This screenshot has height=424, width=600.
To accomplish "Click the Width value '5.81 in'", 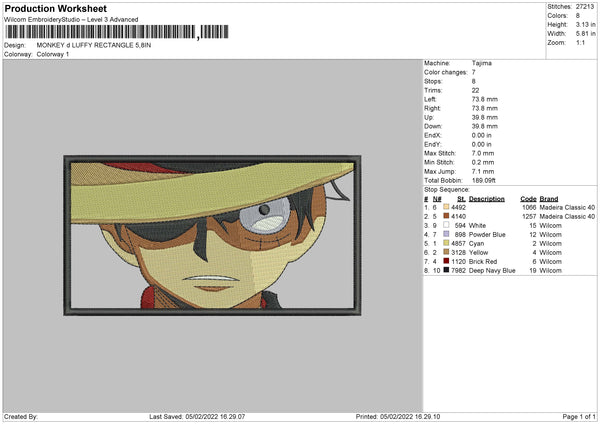I will coord(585,34).
